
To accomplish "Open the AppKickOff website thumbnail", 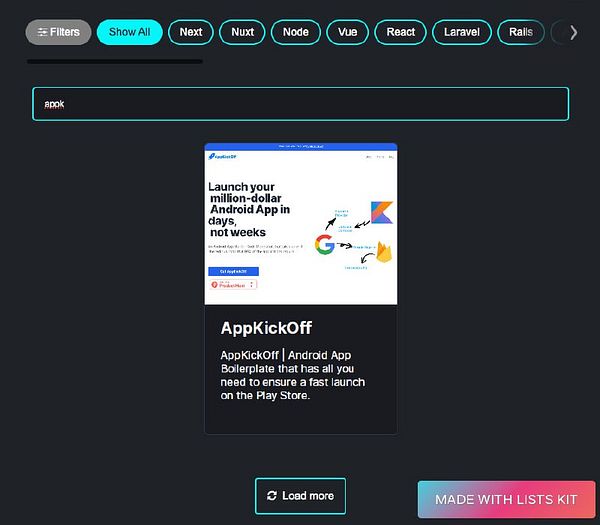I will (x=301, y=224).
